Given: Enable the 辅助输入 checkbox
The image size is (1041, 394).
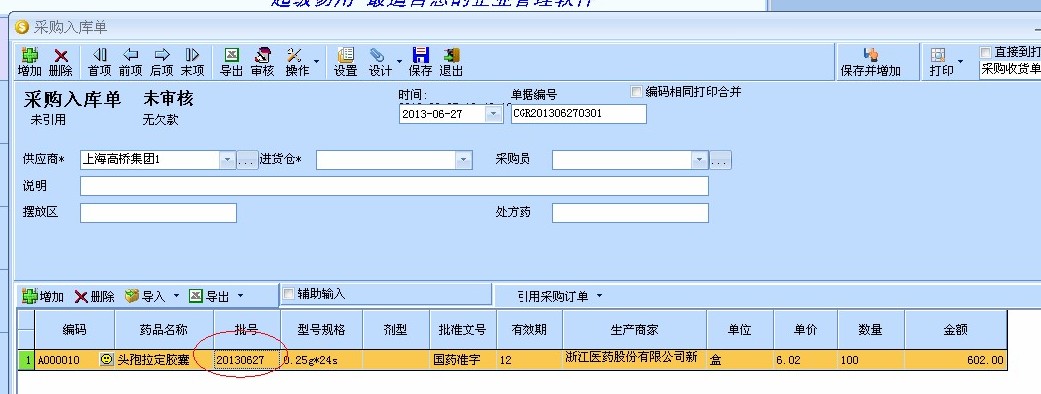Looking at the screenshot, I should coord(288,293).
